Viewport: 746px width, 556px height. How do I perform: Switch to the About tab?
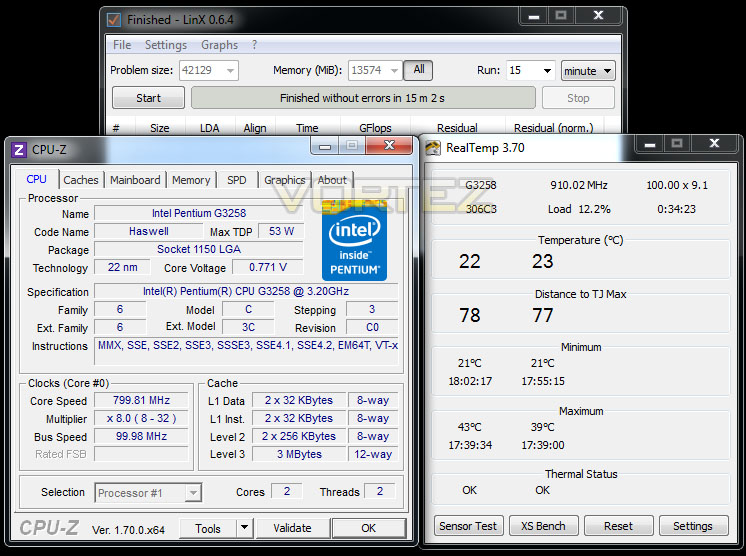(332, 180)
